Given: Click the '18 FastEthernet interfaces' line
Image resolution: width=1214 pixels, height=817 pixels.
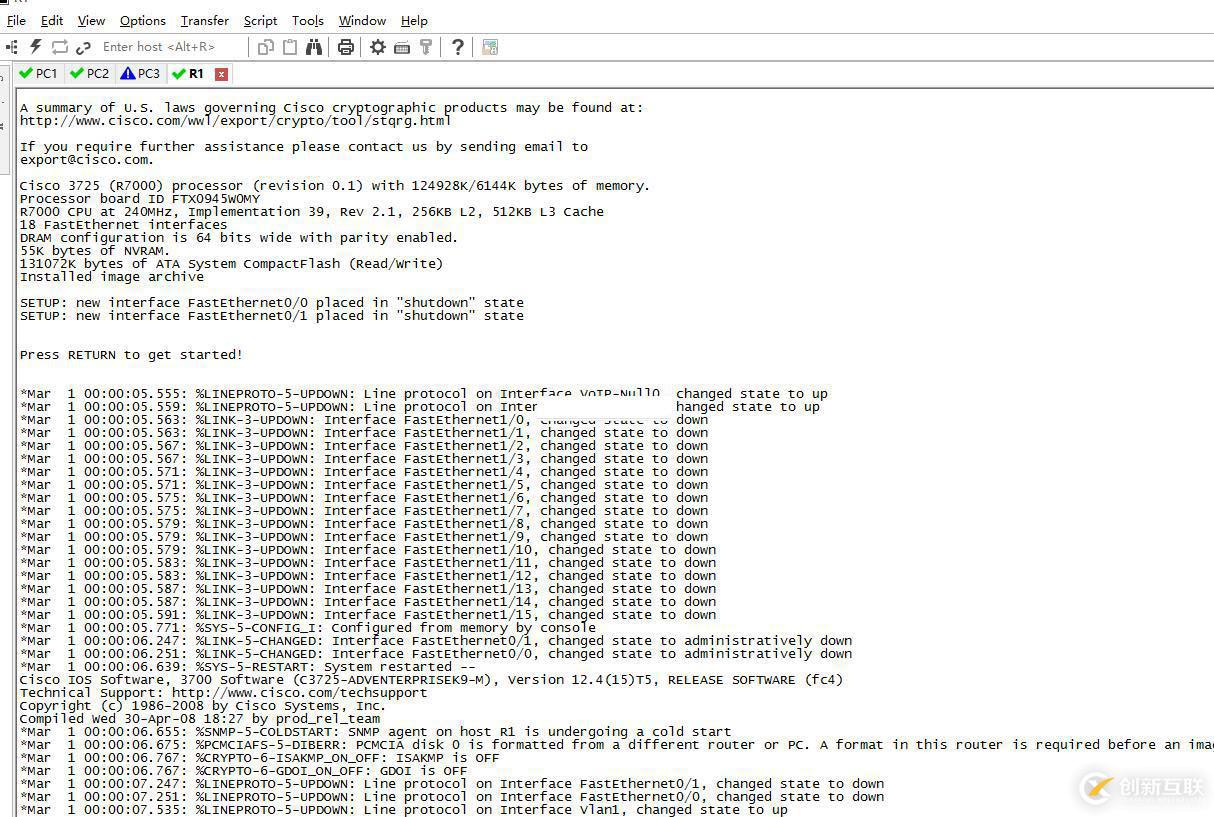Looking at the screenshot, I should tap(124, 225).
